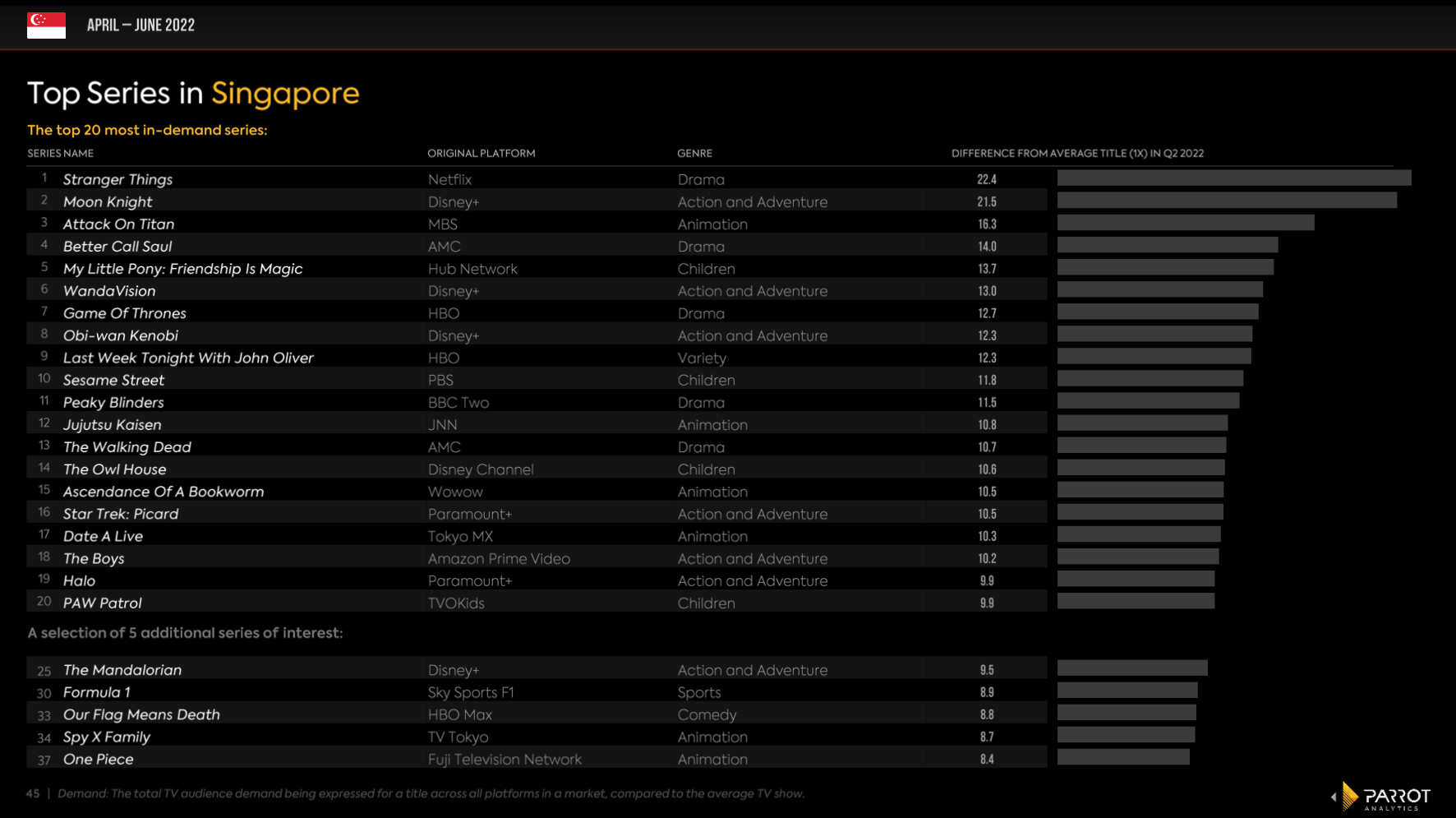Click the 'Variety' genre cell
This screenshot has width=1456, height=818.
point(702,358)
